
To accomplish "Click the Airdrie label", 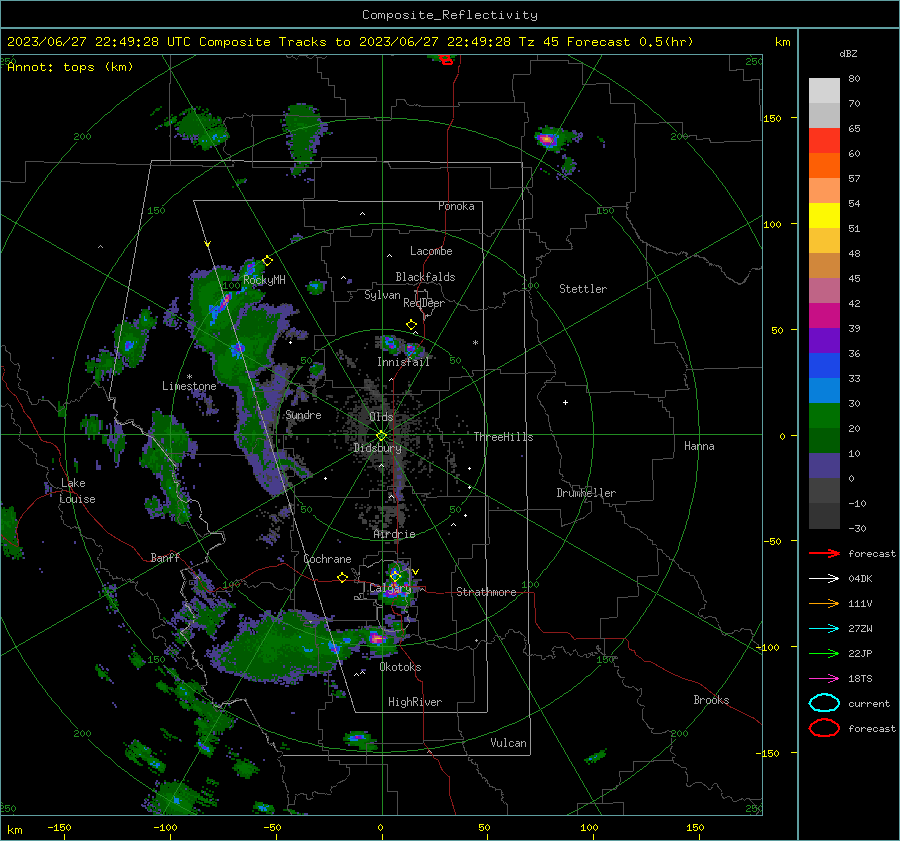I will click(394, 534).
